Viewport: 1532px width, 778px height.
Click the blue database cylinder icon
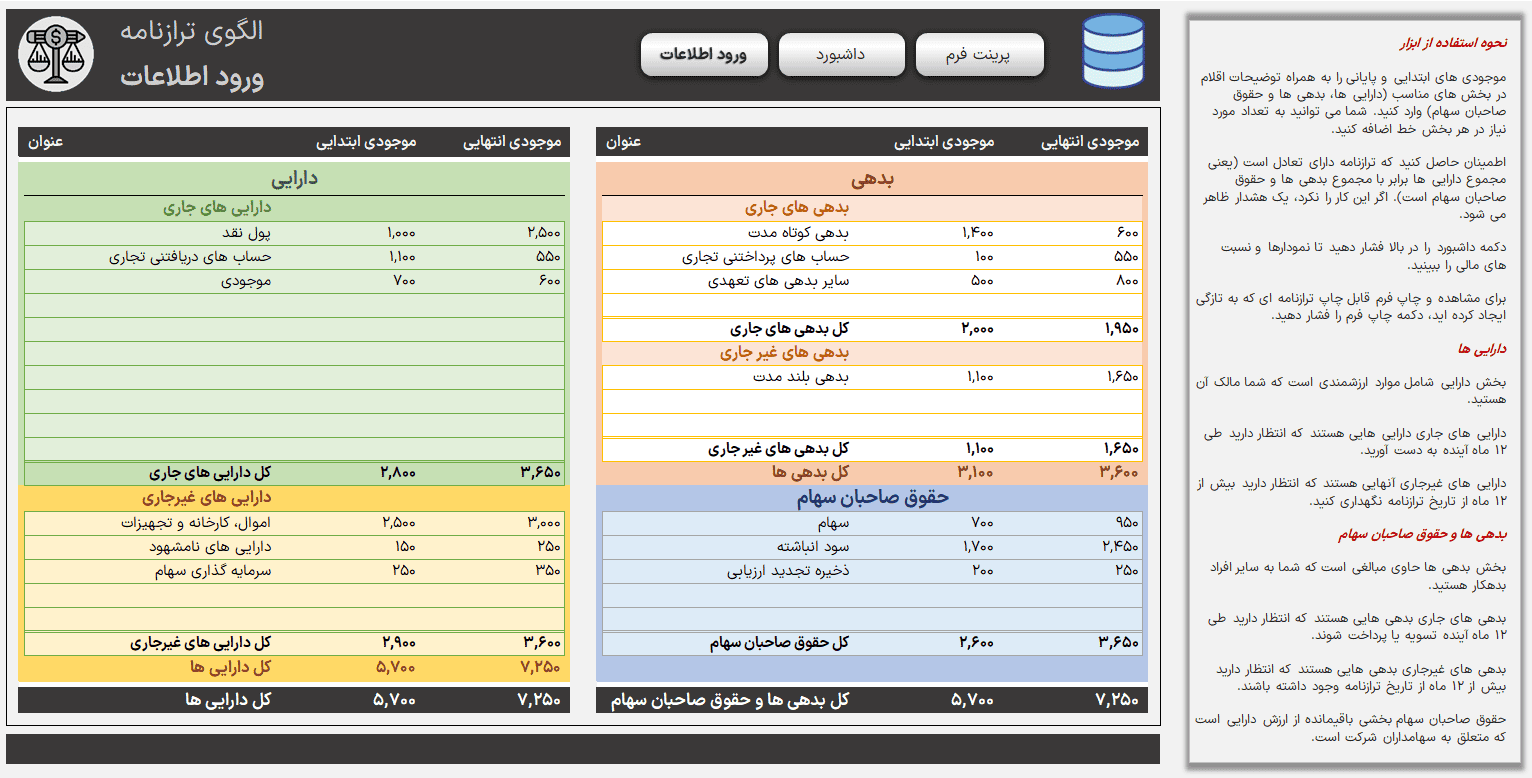[1113, 50]
